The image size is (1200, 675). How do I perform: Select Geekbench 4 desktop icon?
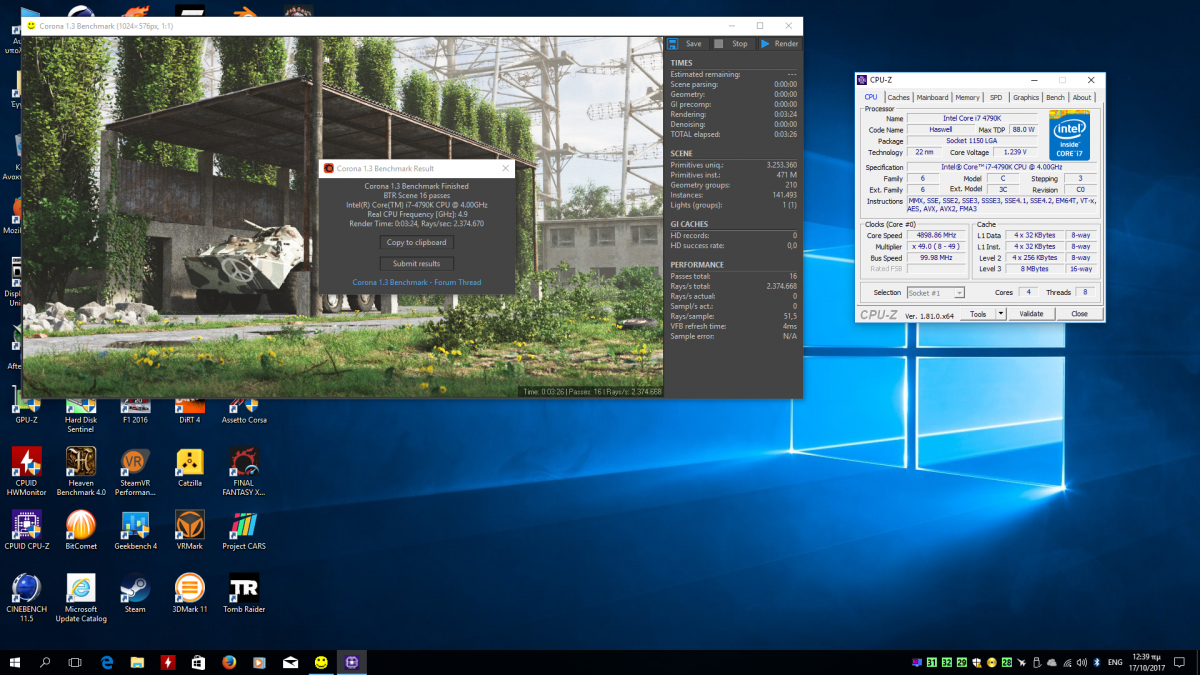pos(135,531)
